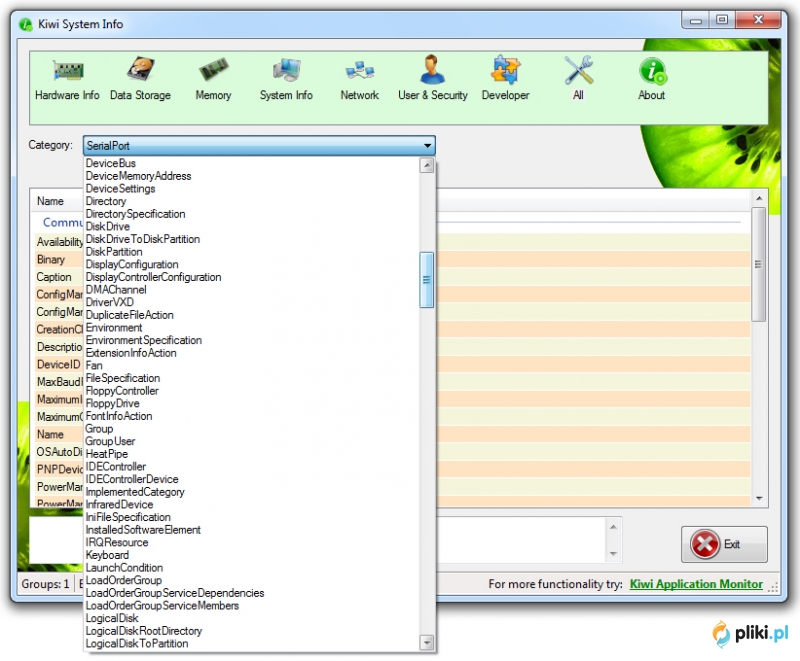
Task: Click the description box scroll-down arrow
Action: point(613,553)
